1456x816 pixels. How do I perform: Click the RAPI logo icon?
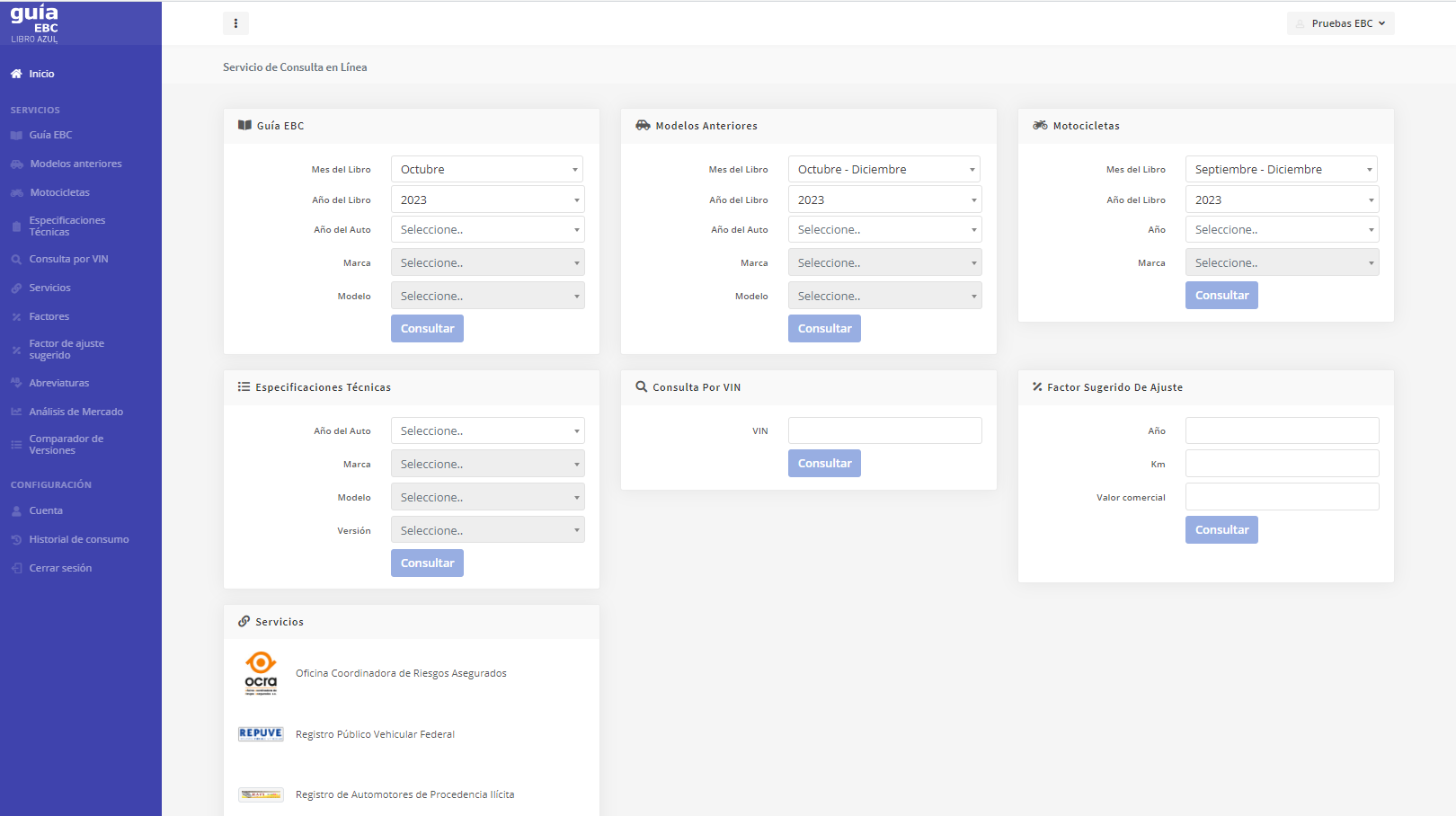[261, 794]
